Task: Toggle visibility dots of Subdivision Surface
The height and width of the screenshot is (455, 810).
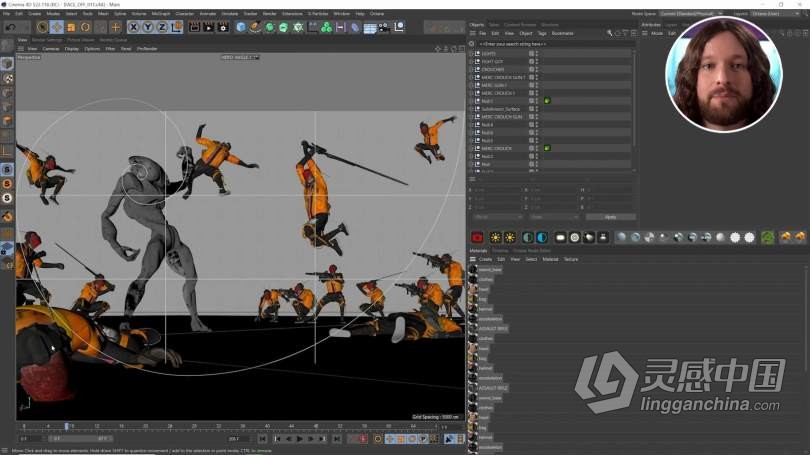Action: 537,109
